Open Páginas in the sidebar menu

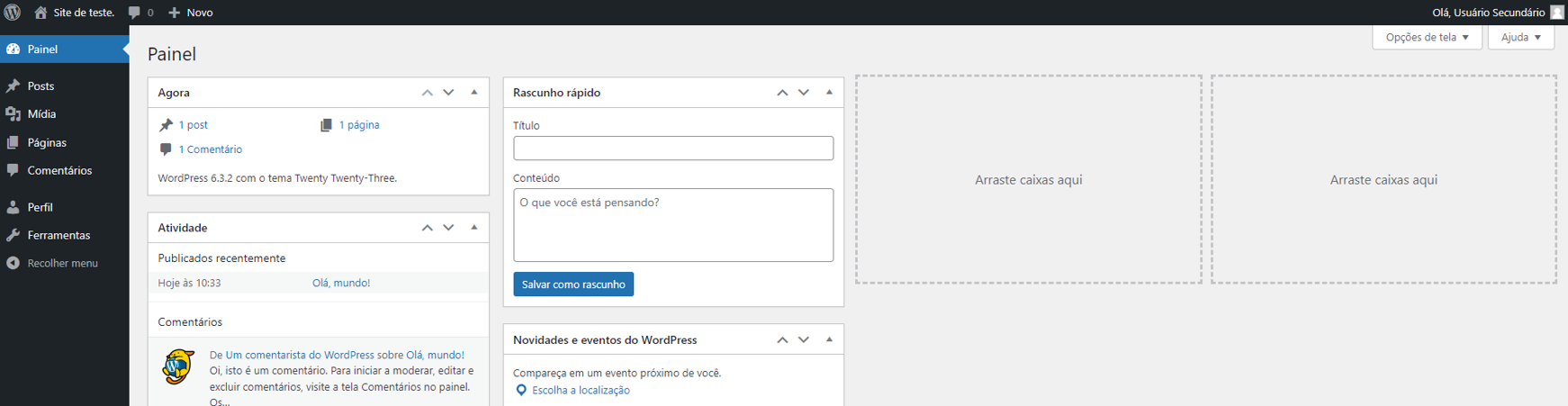[x=65, y=142]
